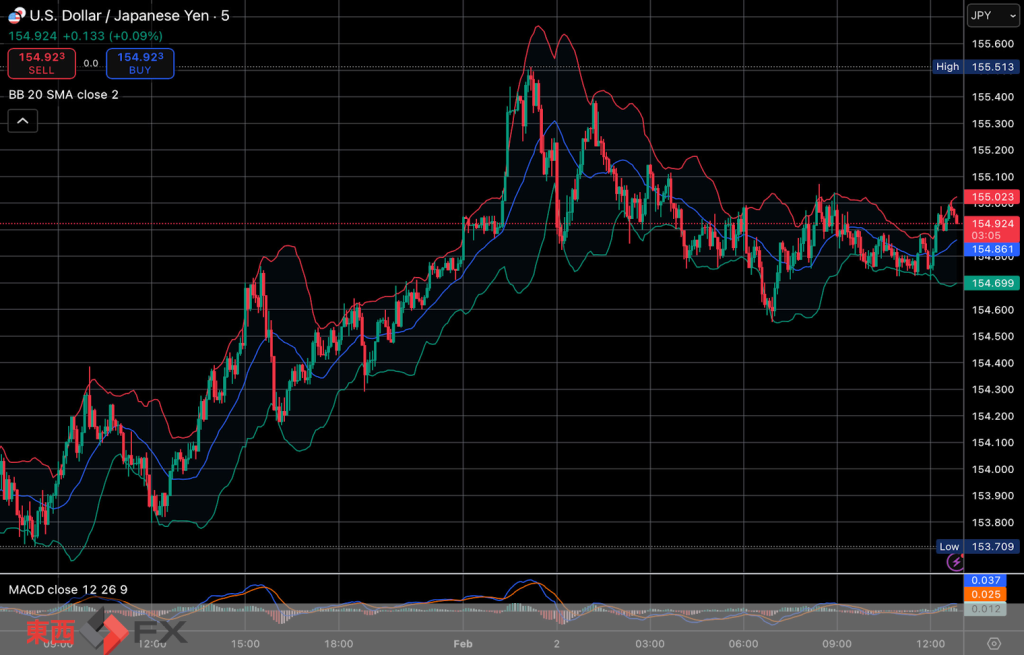1024x655 pixels.
Task: Click the Feb date on time axis
Action: click(x=462, y=644)
